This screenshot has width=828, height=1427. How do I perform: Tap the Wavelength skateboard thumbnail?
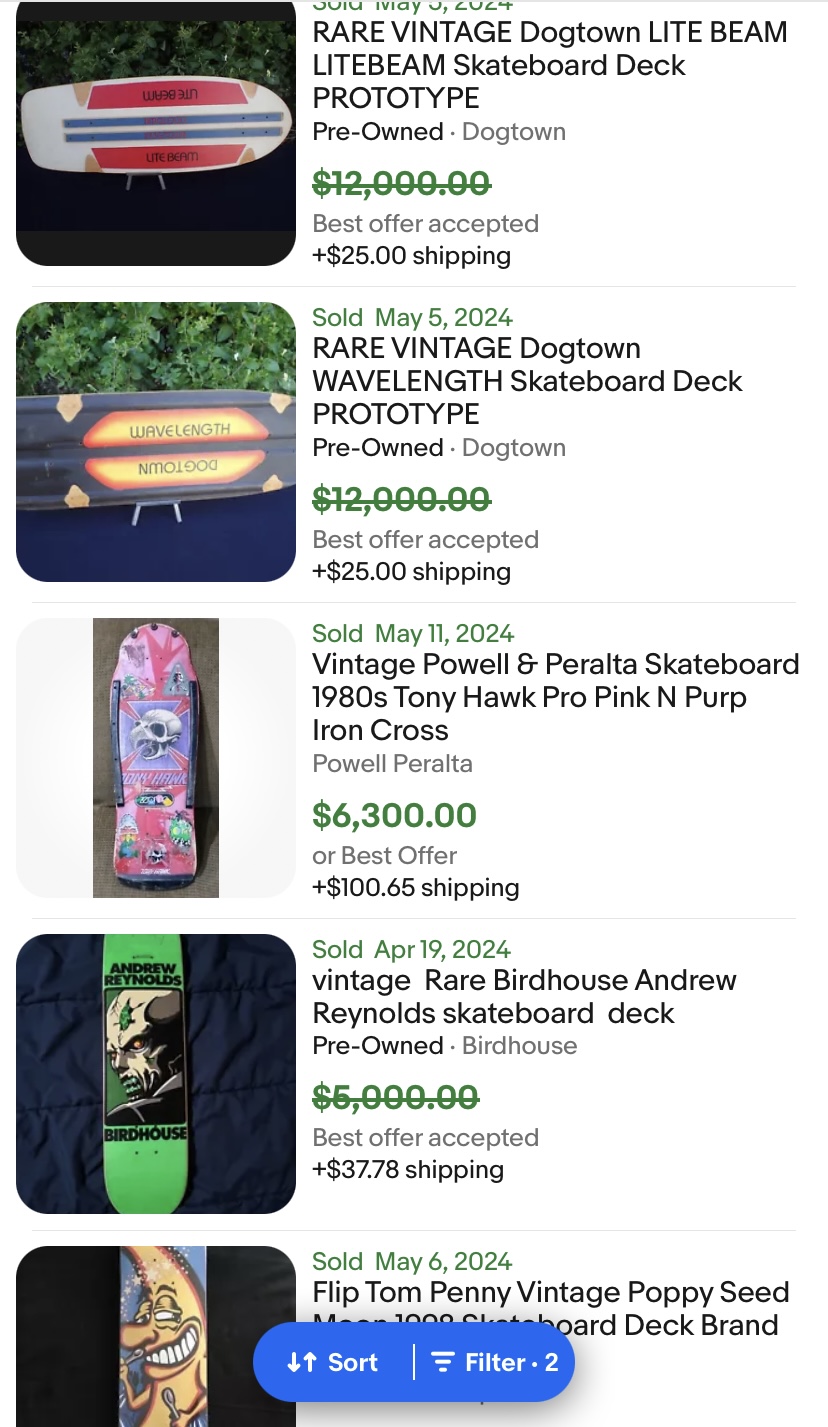pos(156,441)
